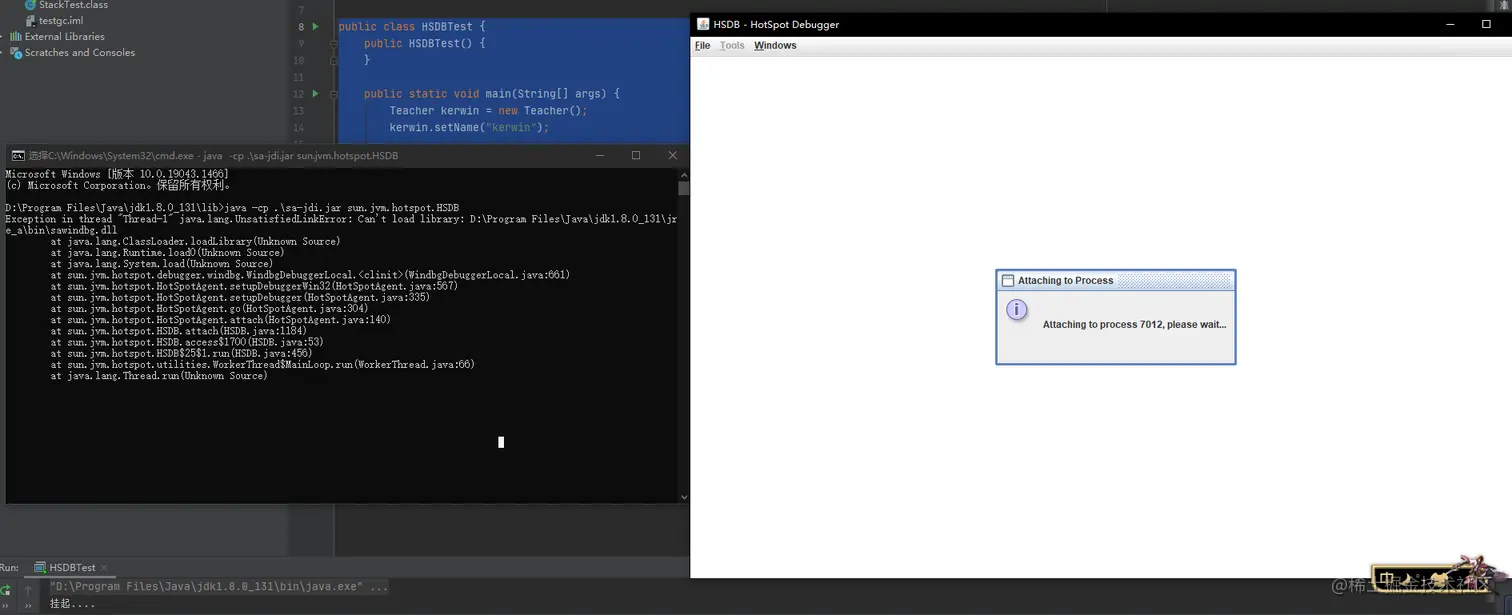Click testgc.iml file icon
Viewport: 1512px width, 615px height.
click(30, 20)
